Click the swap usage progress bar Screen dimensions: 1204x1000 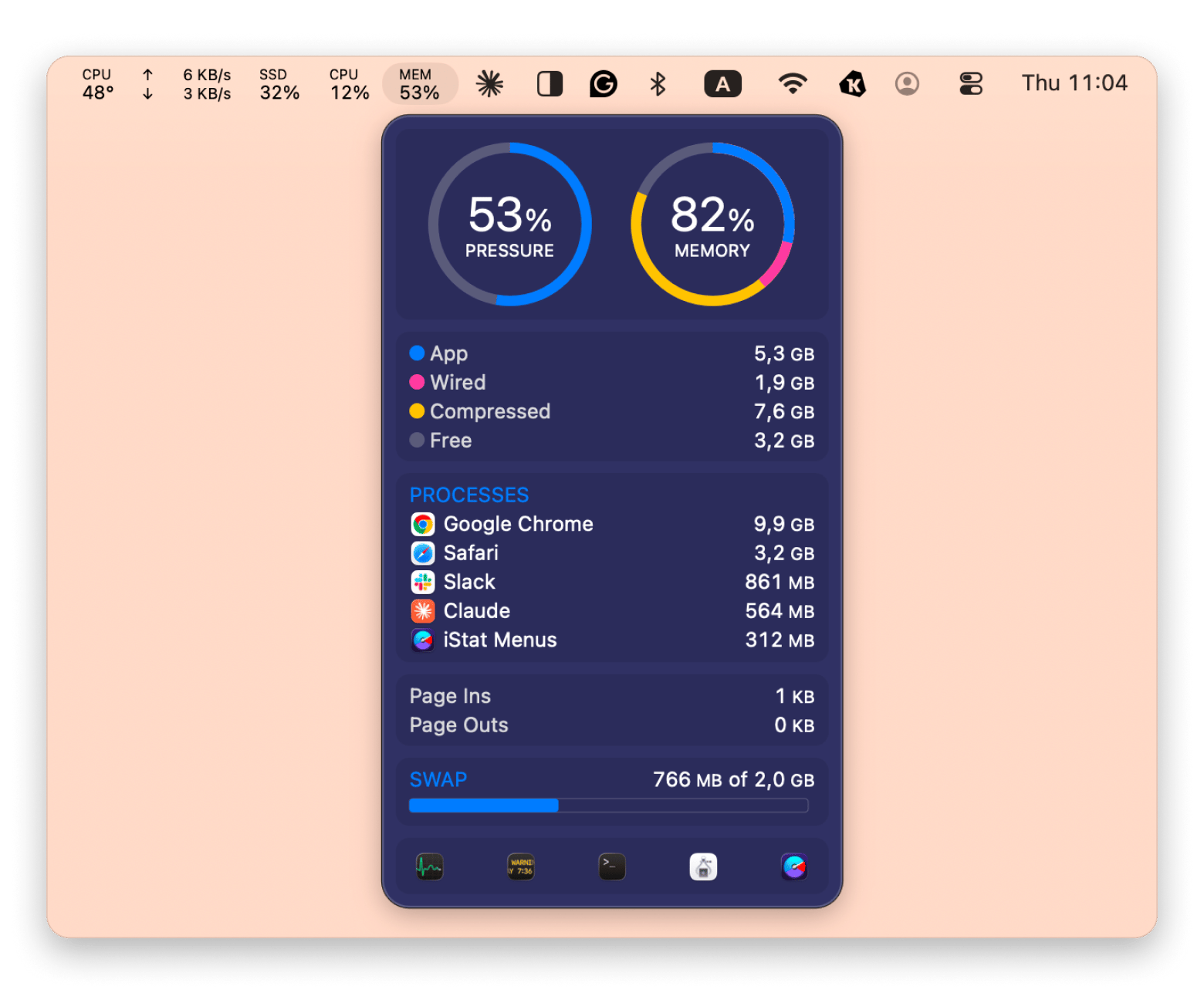coord(608,806)
